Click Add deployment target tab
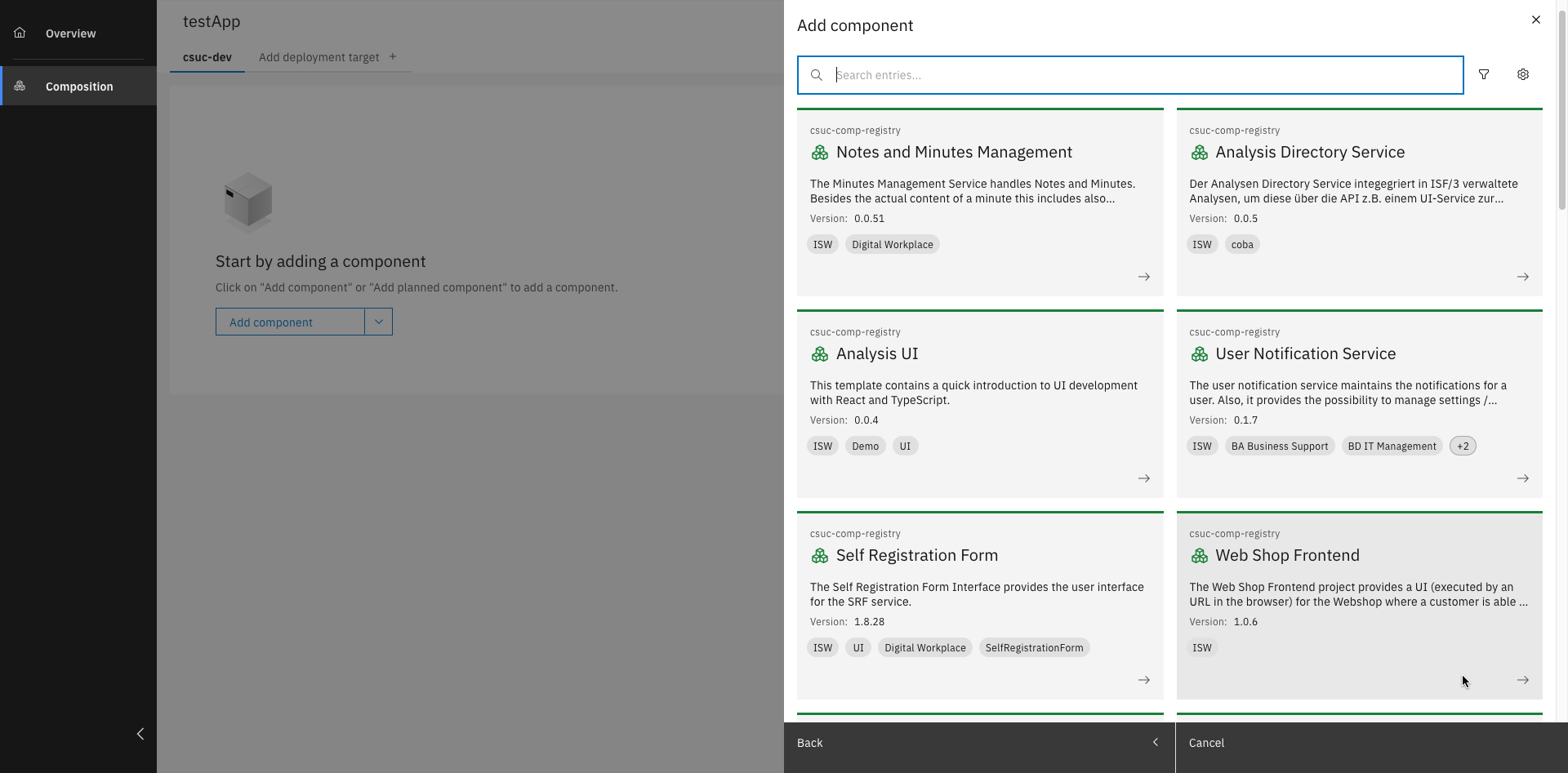This screenshot has width=1568, height=773. pyautogui.click(x=319, y=57)
